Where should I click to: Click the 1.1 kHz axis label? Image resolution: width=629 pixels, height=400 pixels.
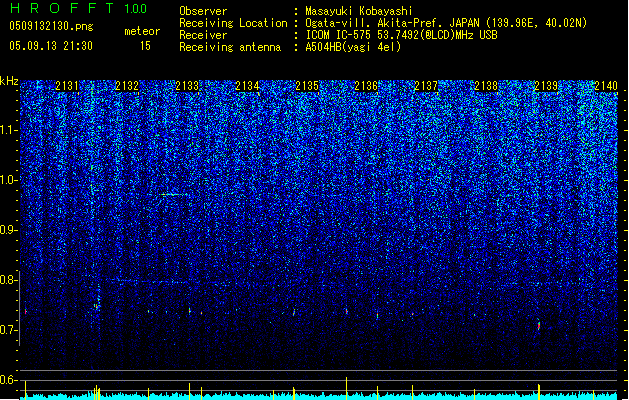tap(8, 130)
